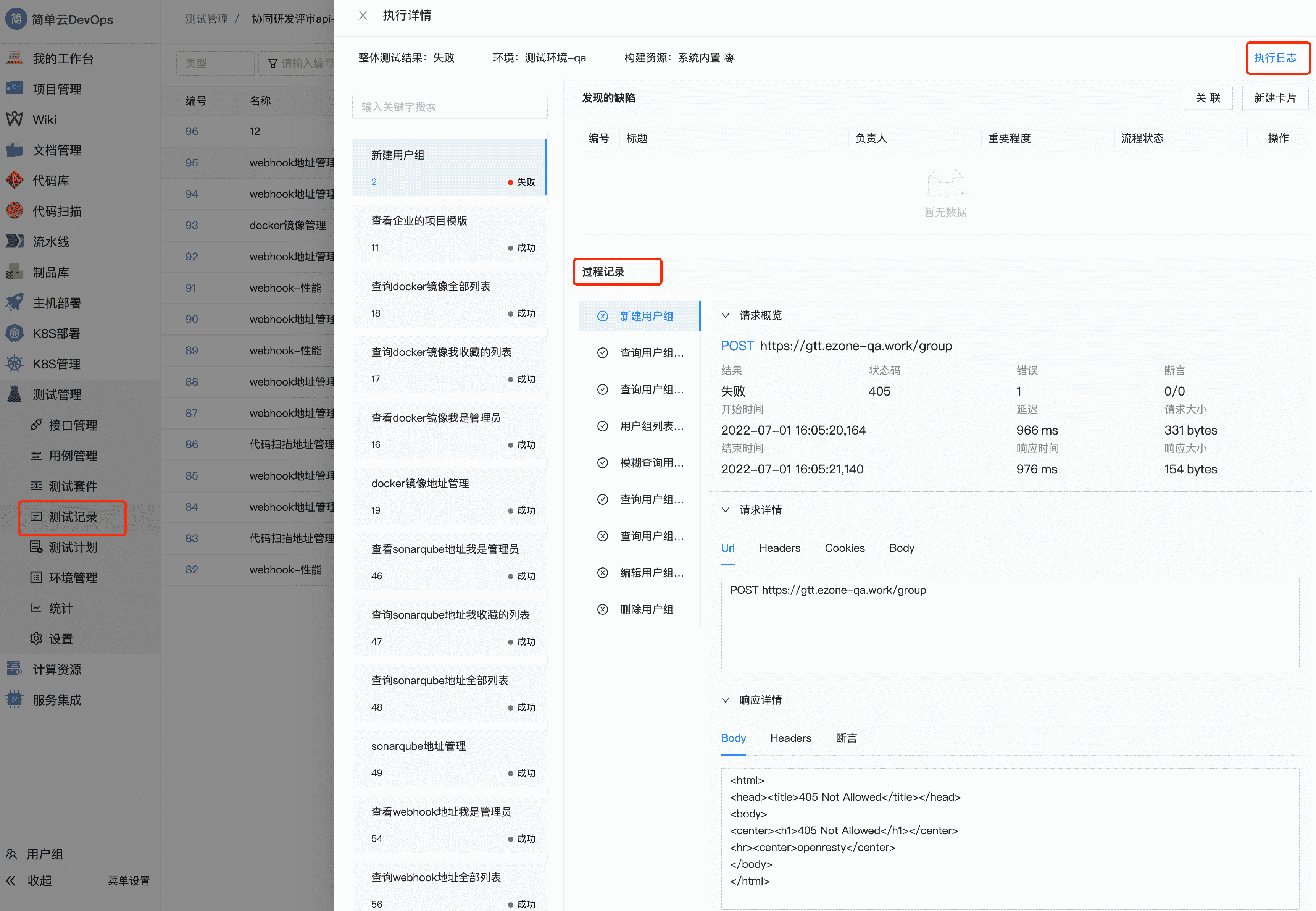Collapse the 请求概览 section

pos(726,315)
